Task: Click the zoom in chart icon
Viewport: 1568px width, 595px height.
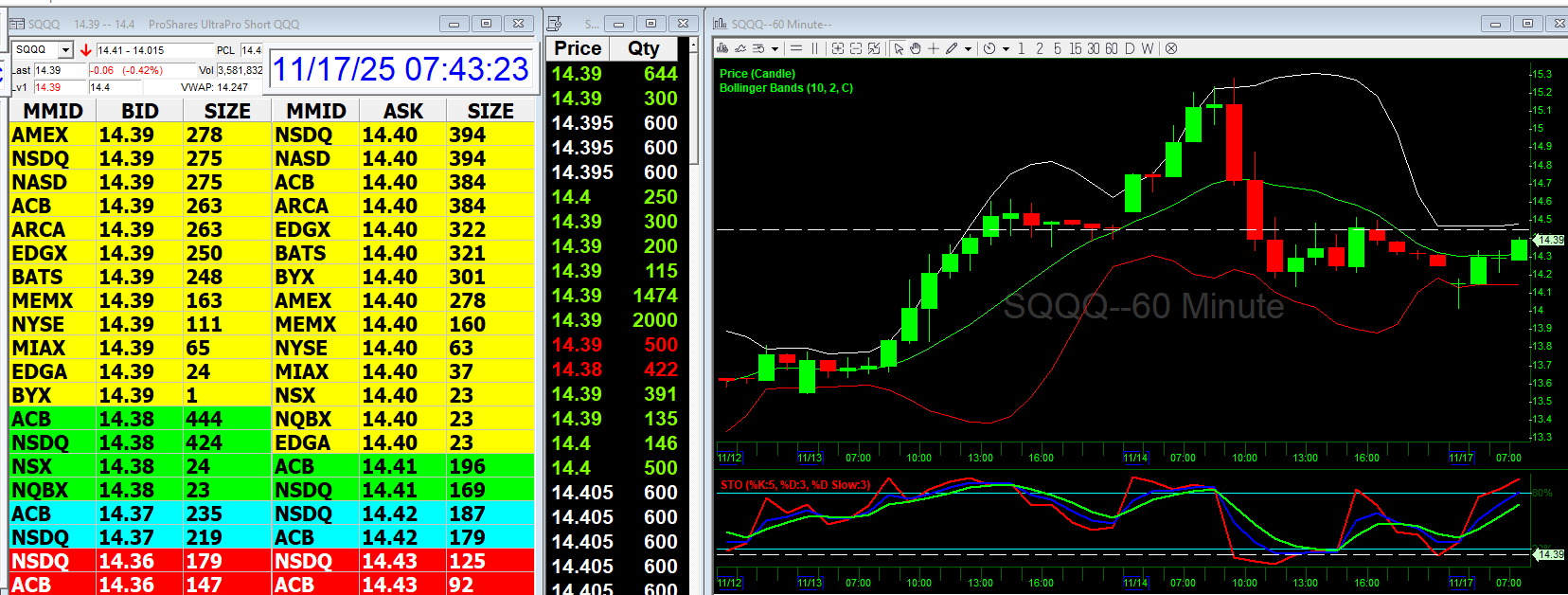Action: click(x=838, y=48)
